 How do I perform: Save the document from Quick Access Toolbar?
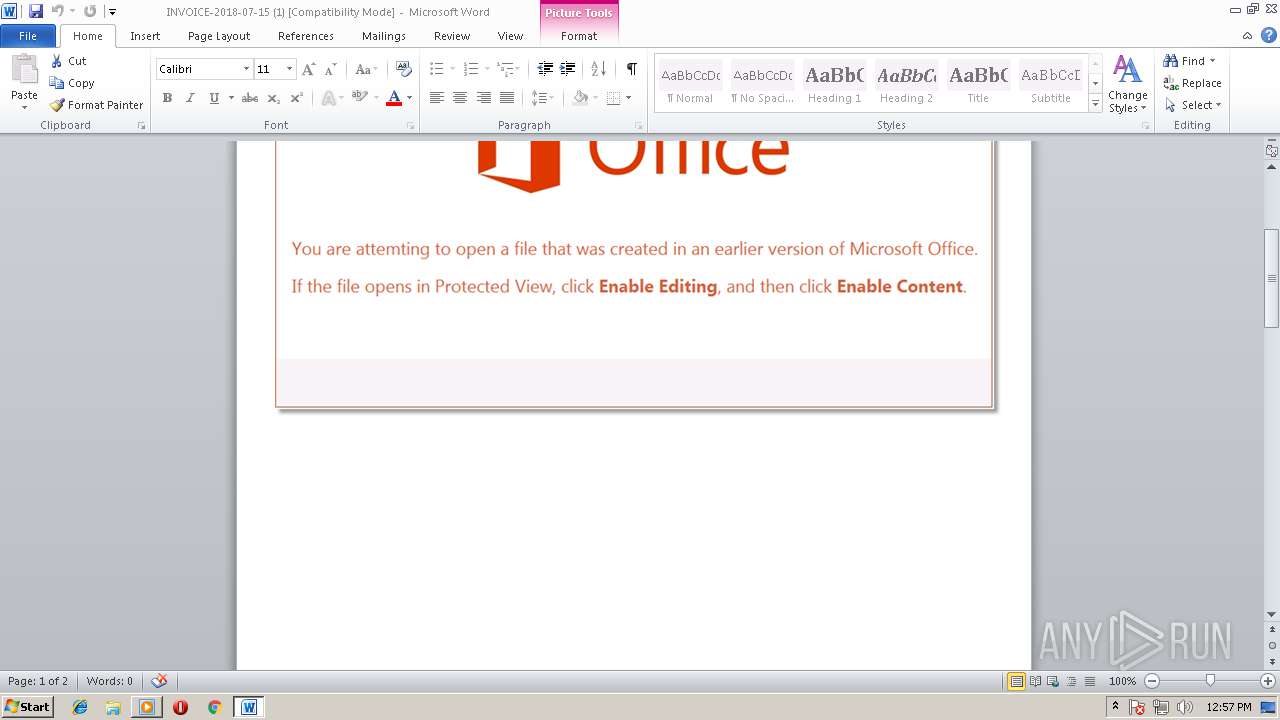coord(36,11)
